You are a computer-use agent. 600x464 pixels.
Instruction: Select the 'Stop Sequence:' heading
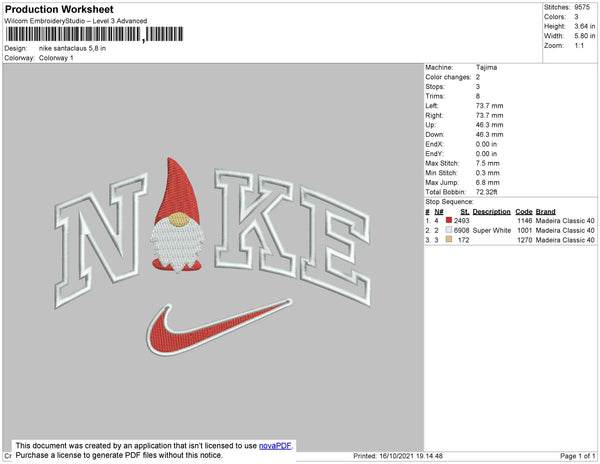[x=449, y=202]
